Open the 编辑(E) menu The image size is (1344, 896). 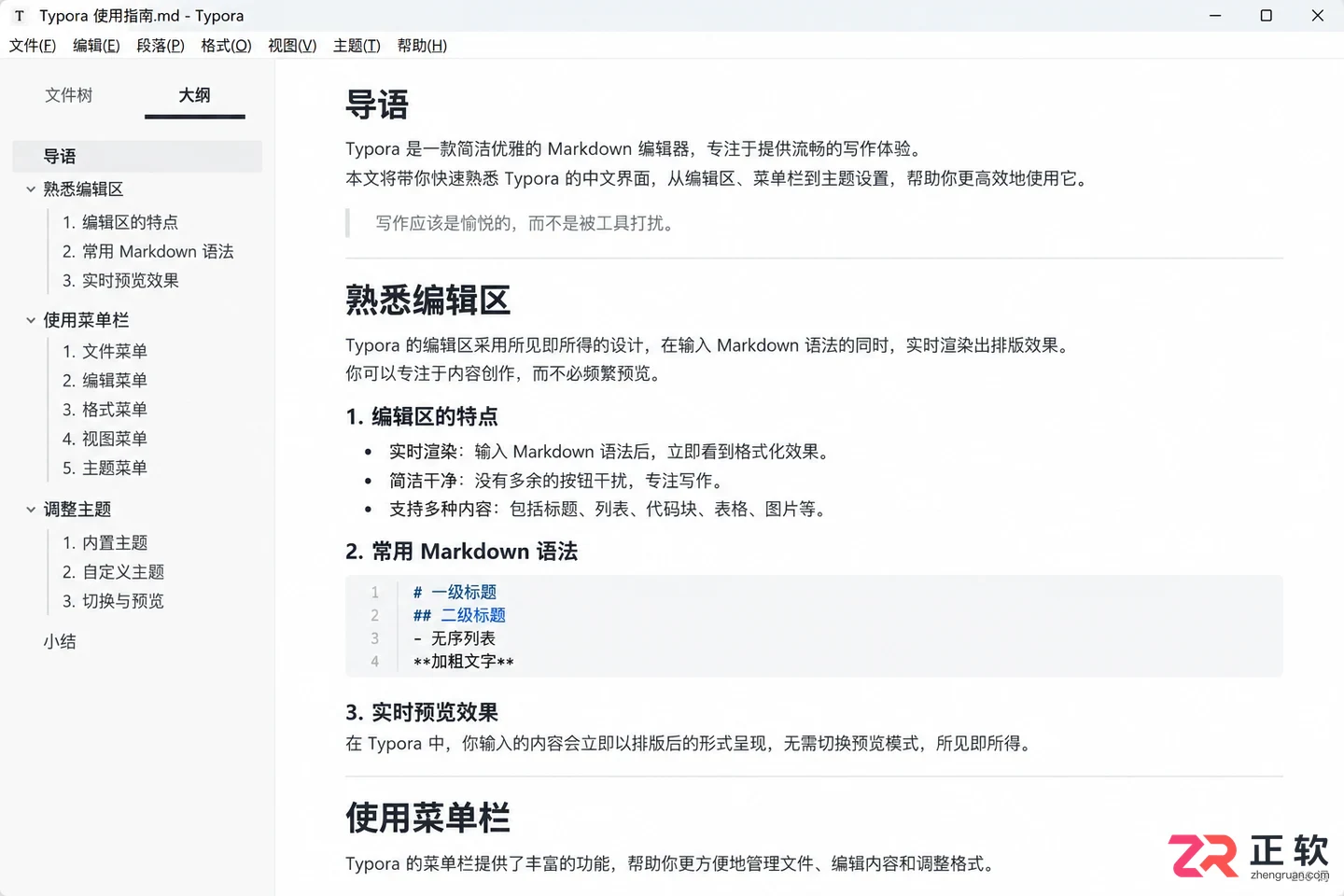(96, 46)
